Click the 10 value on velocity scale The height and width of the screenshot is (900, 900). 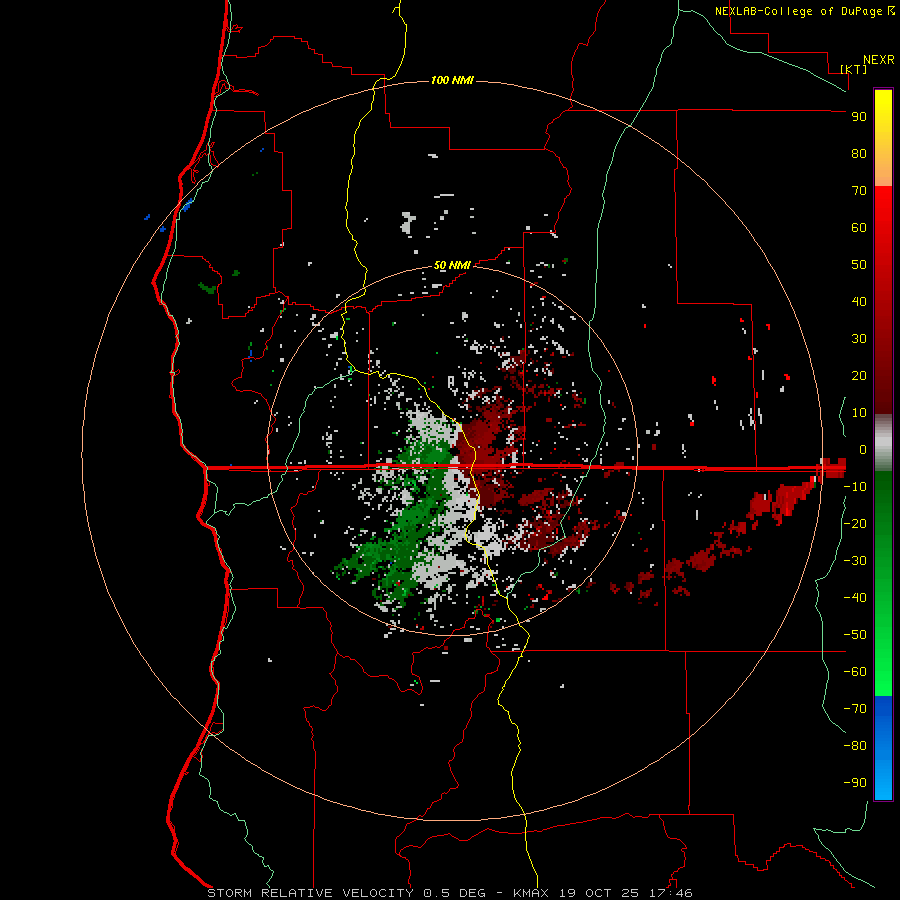click(x=859, y=413)
